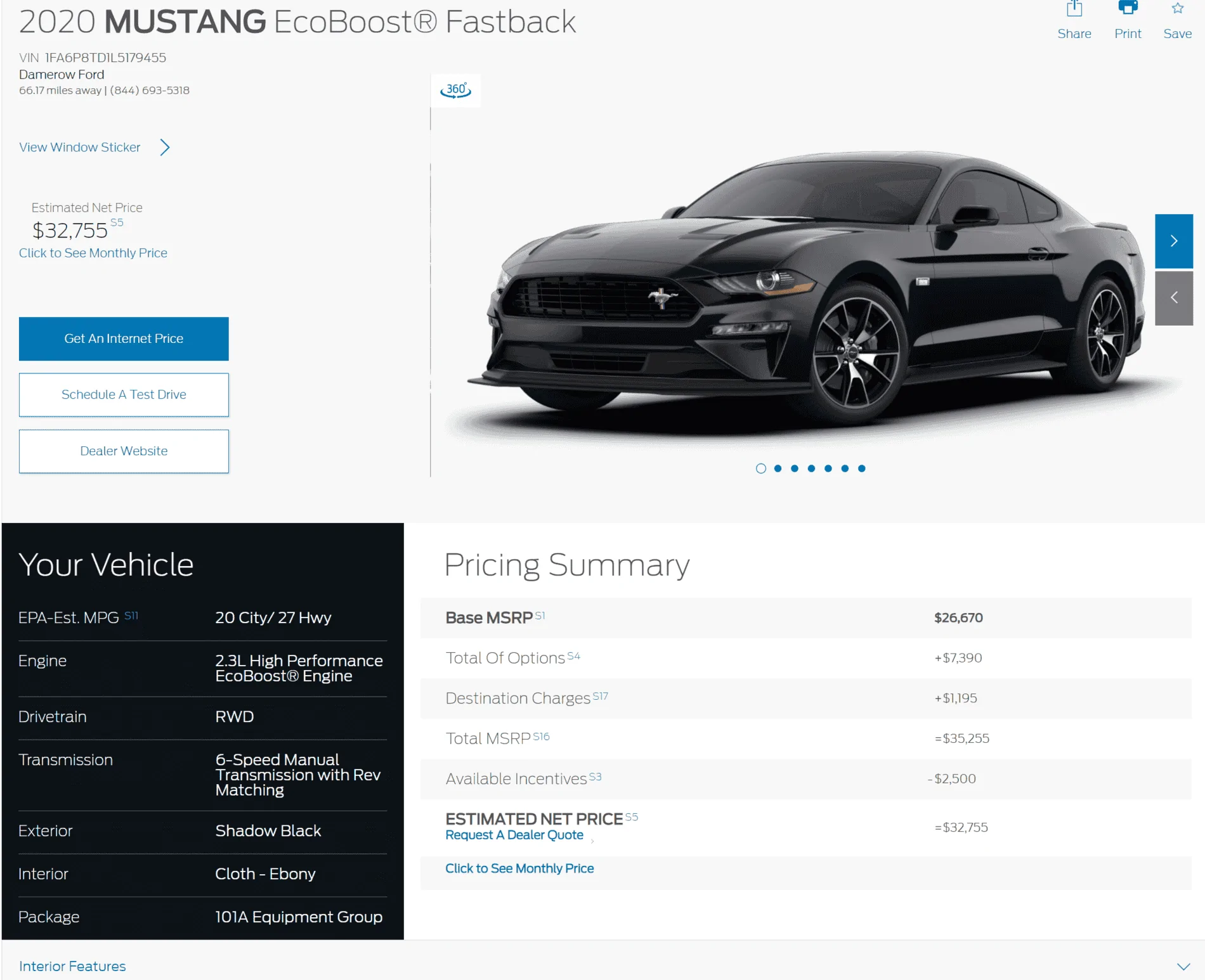Click Request A Dealer Quote link
Image resolution: width=1205 pixels, height=980 pixels.
click(x=514, y=835)
